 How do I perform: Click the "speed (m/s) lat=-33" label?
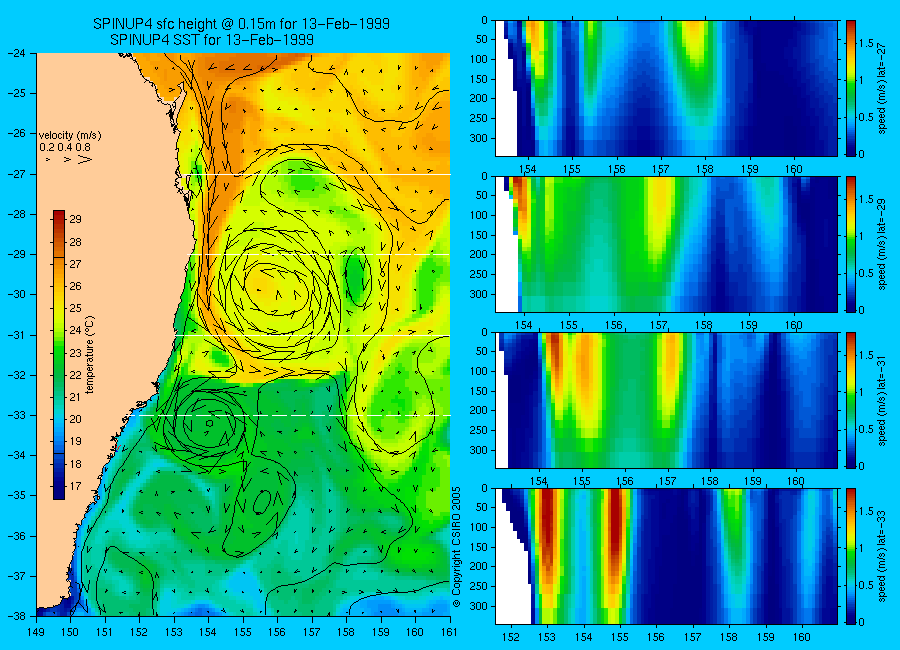coord(882,556)
